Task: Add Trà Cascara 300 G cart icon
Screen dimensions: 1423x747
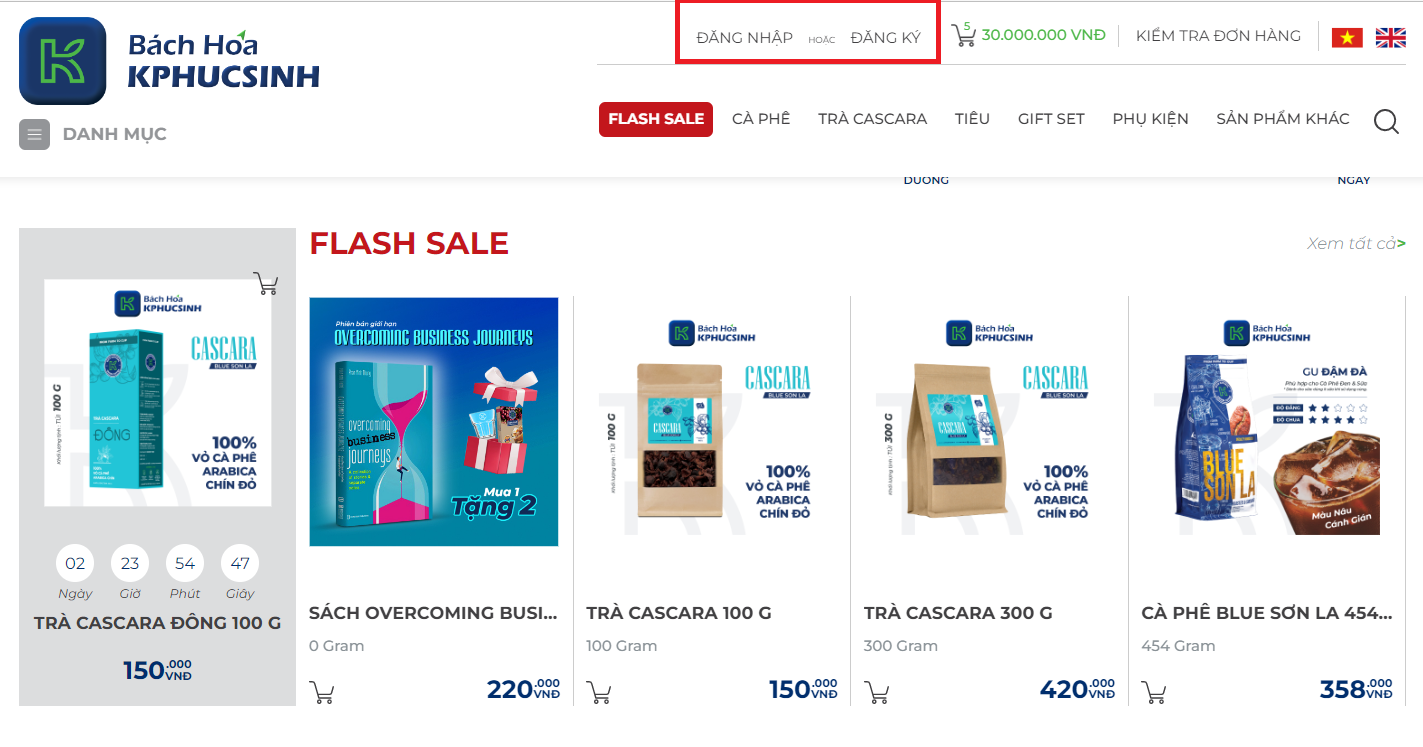Action: click(876, 692)
